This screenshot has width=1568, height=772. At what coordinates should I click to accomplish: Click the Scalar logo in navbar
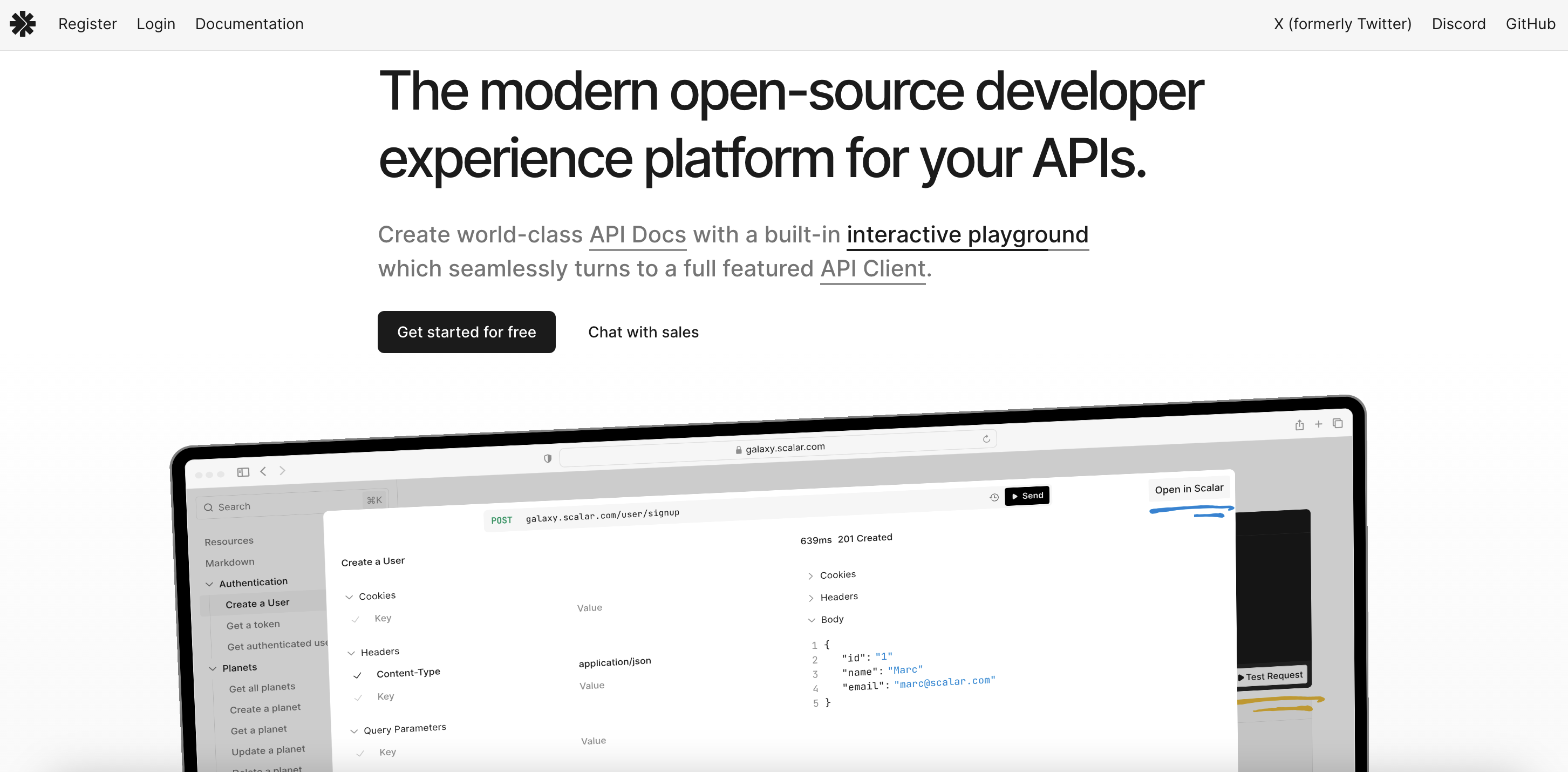coord(23,24)
